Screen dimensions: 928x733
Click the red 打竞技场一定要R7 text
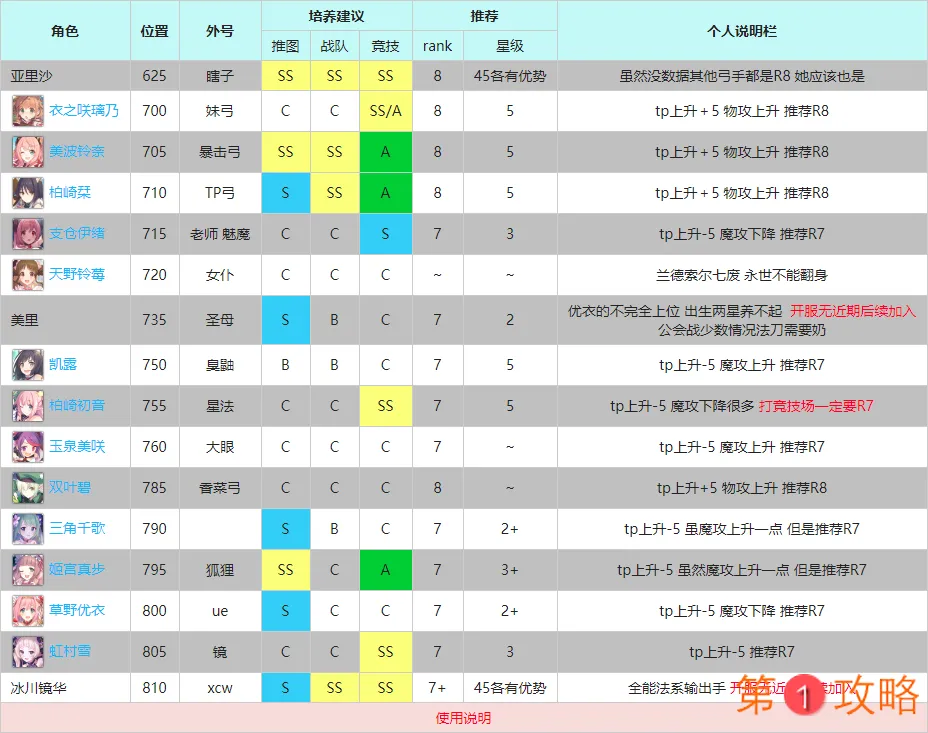tap(816, 406)
